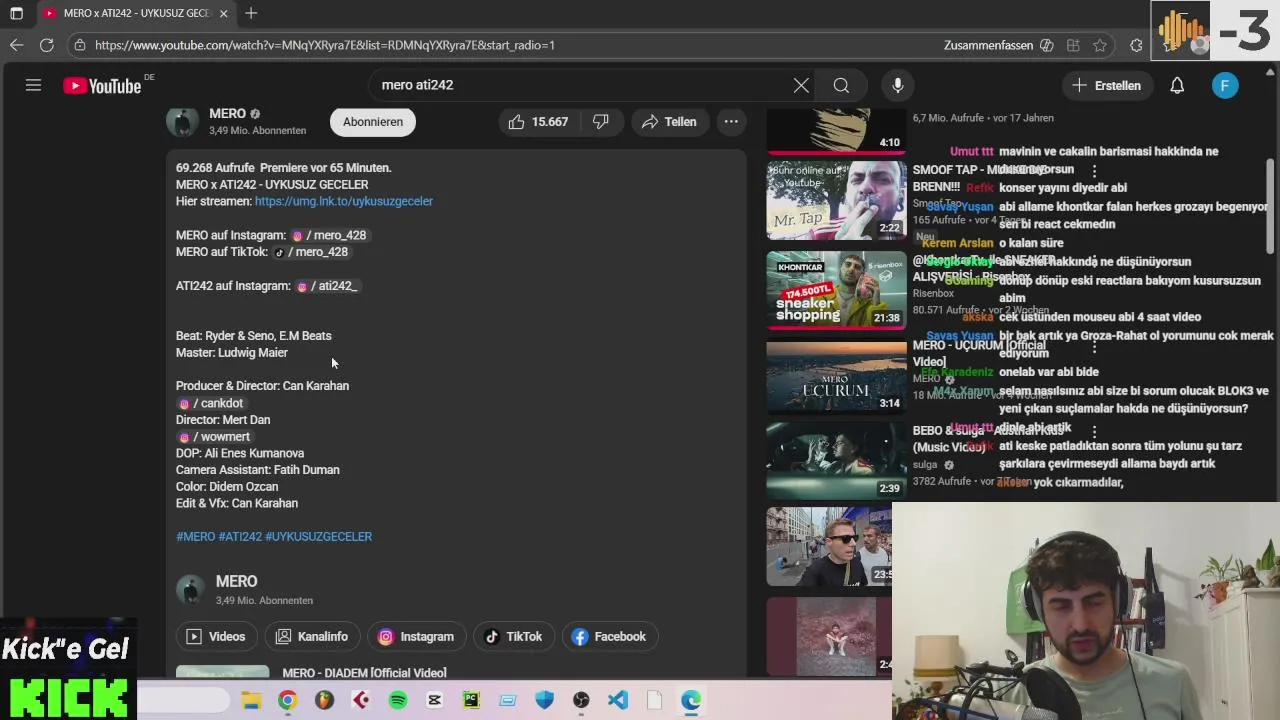Open File Explorer from the taskbar
Screen dimensions: 1280x720
pos(251,701)
